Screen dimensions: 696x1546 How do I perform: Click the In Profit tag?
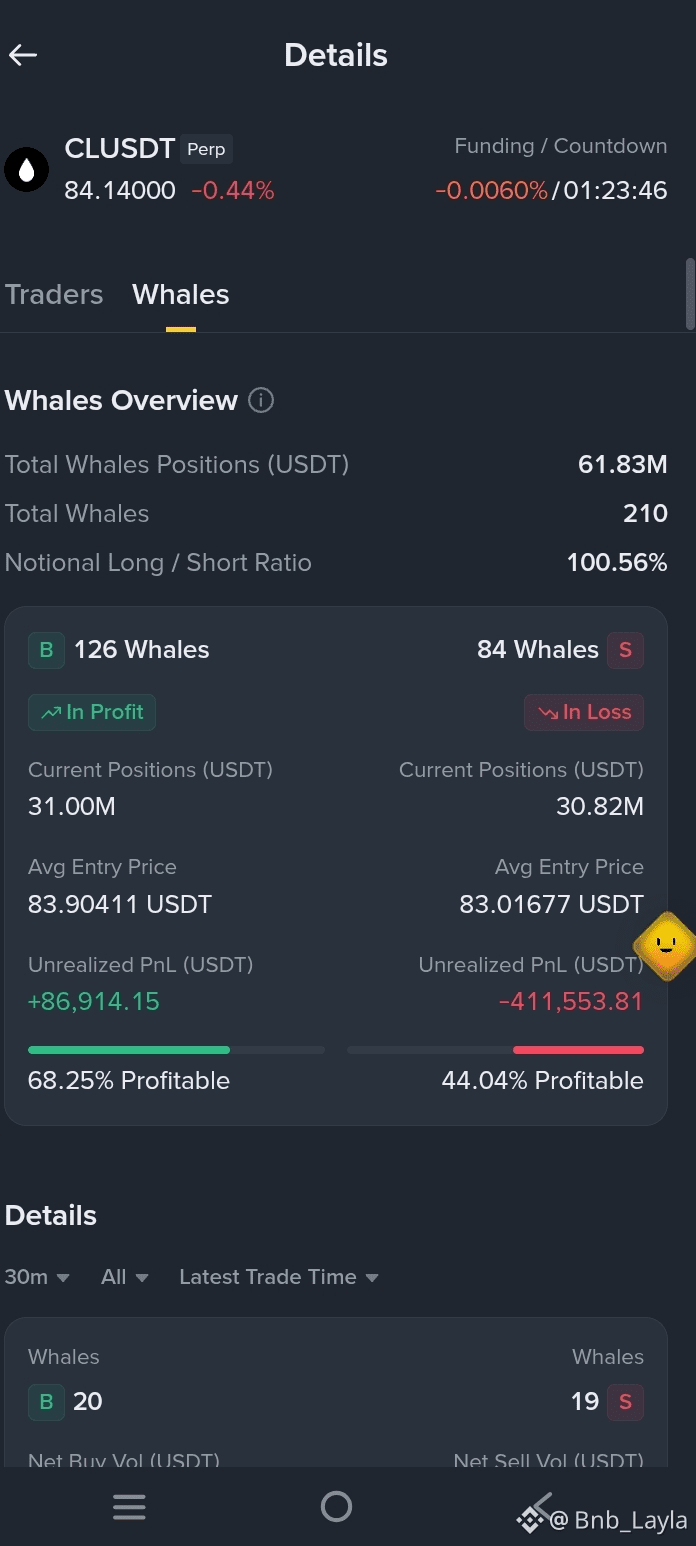[92, 712]
